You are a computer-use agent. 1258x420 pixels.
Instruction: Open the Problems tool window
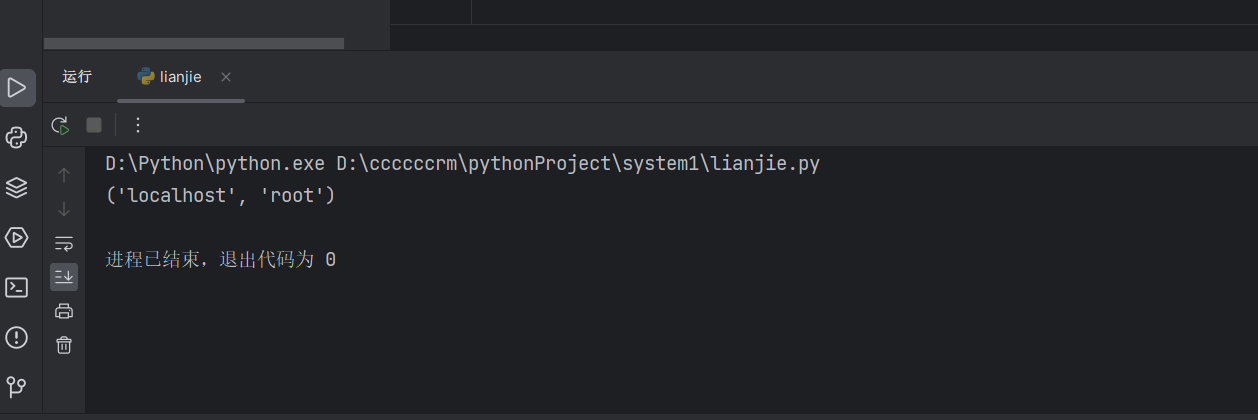(17, 336)
